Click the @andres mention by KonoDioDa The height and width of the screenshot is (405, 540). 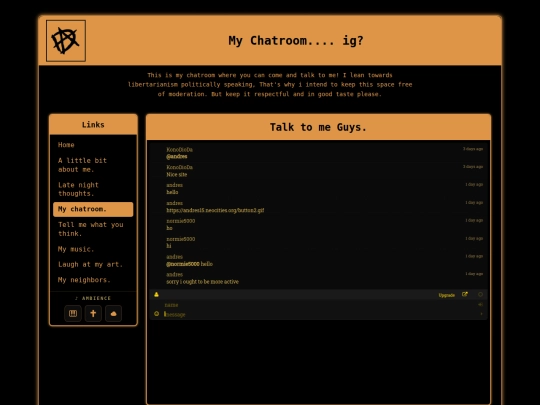[x=177, y=156]
